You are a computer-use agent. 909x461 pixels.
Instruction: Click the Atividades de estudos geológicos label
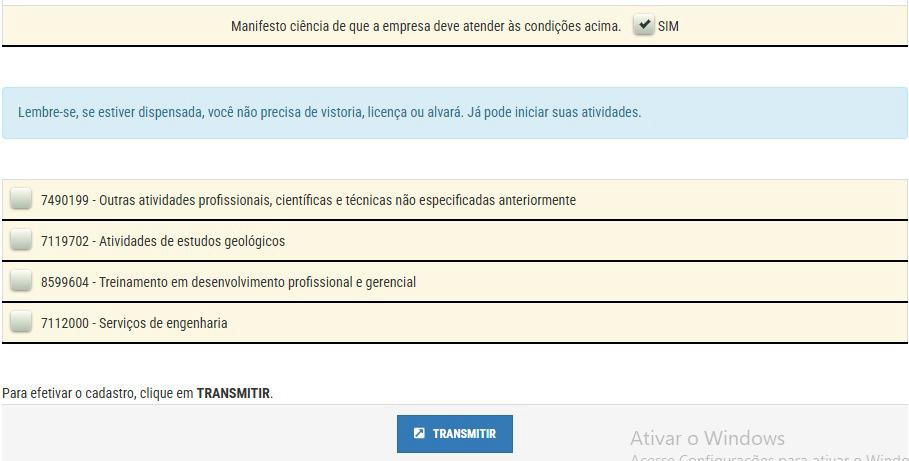pos(163,241)
